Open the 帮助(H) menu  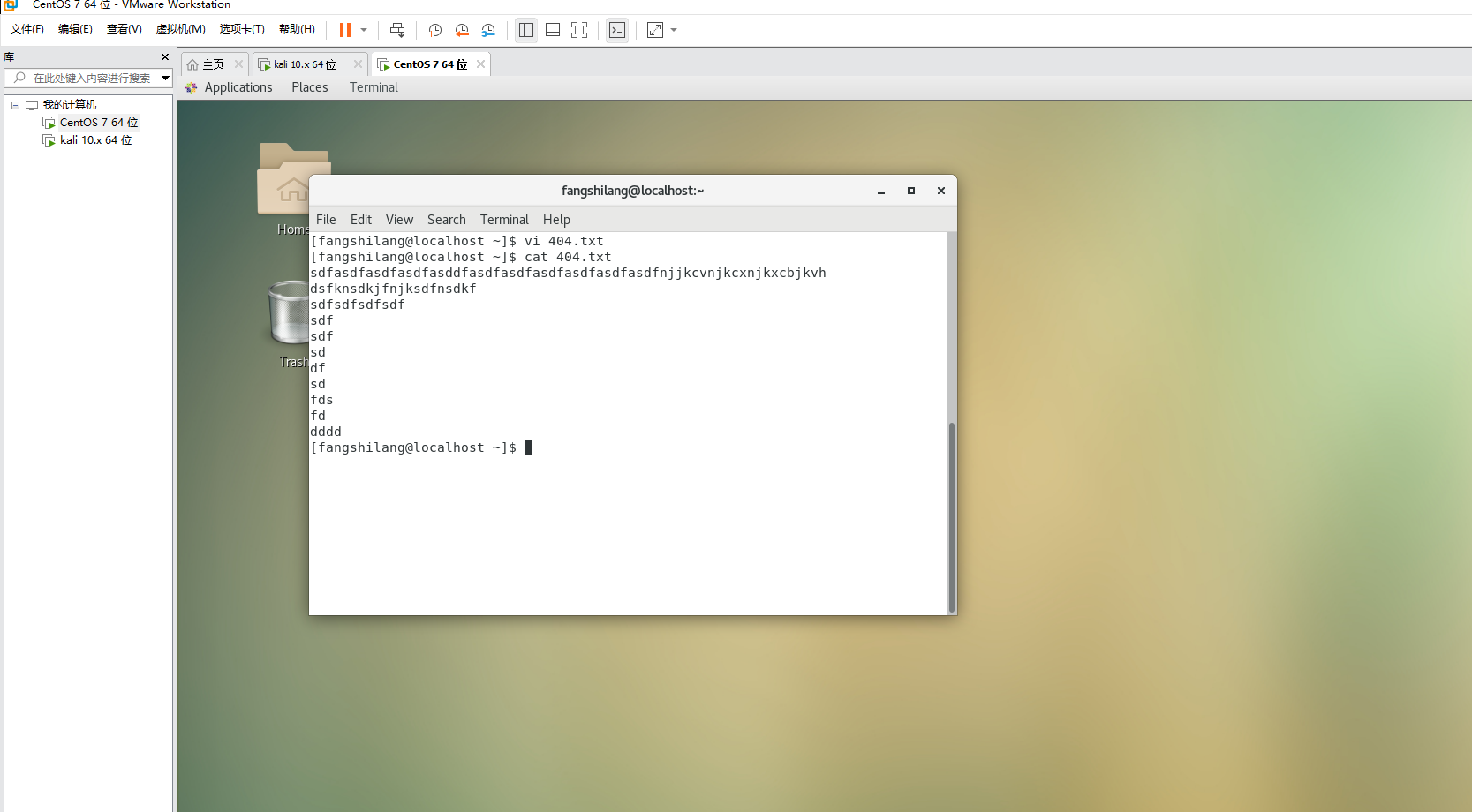click(x=297, y=29)
